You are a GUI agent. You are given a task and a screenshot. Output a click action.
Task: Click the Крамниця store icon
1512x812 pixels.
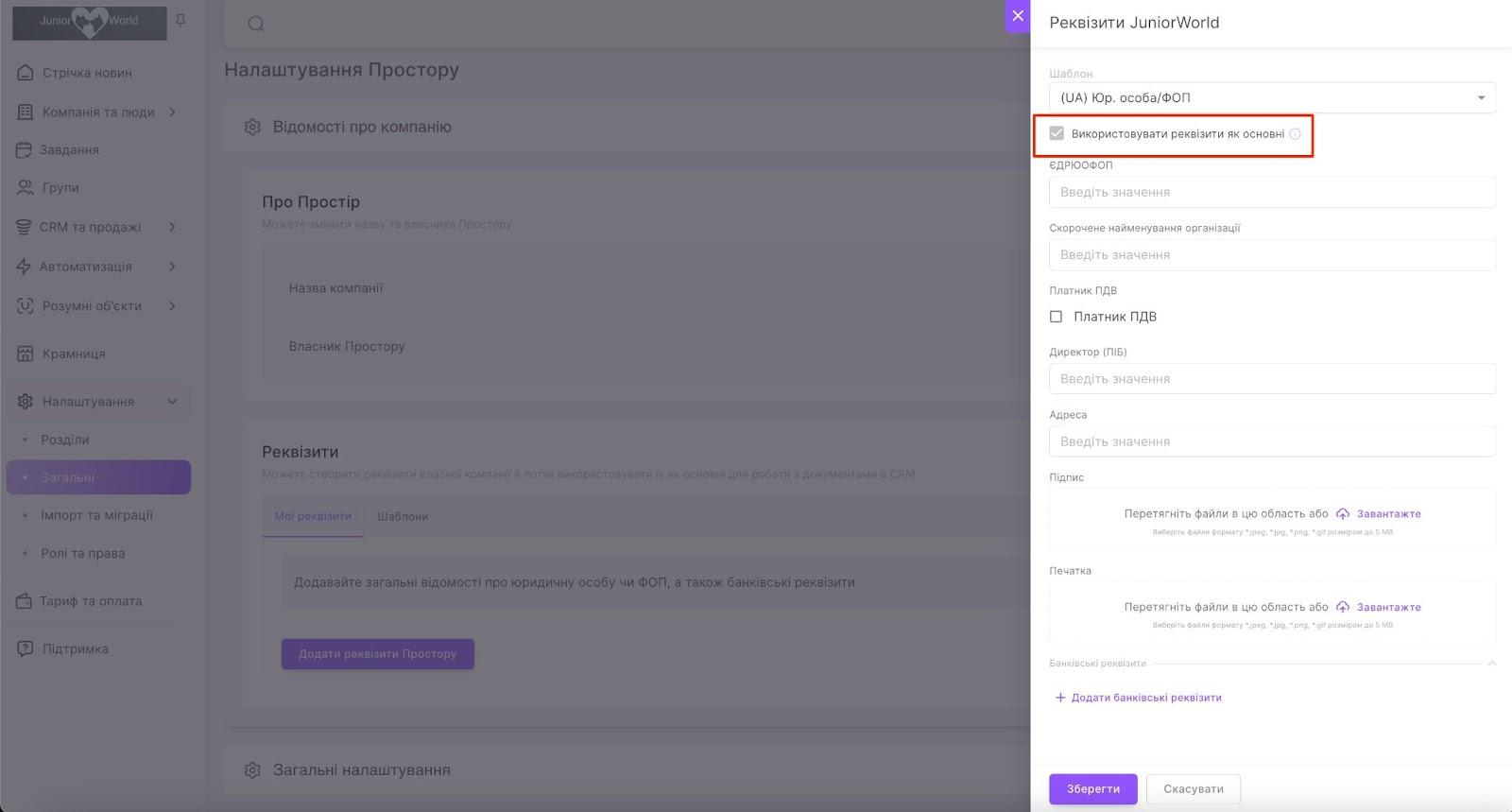point(26,354)
